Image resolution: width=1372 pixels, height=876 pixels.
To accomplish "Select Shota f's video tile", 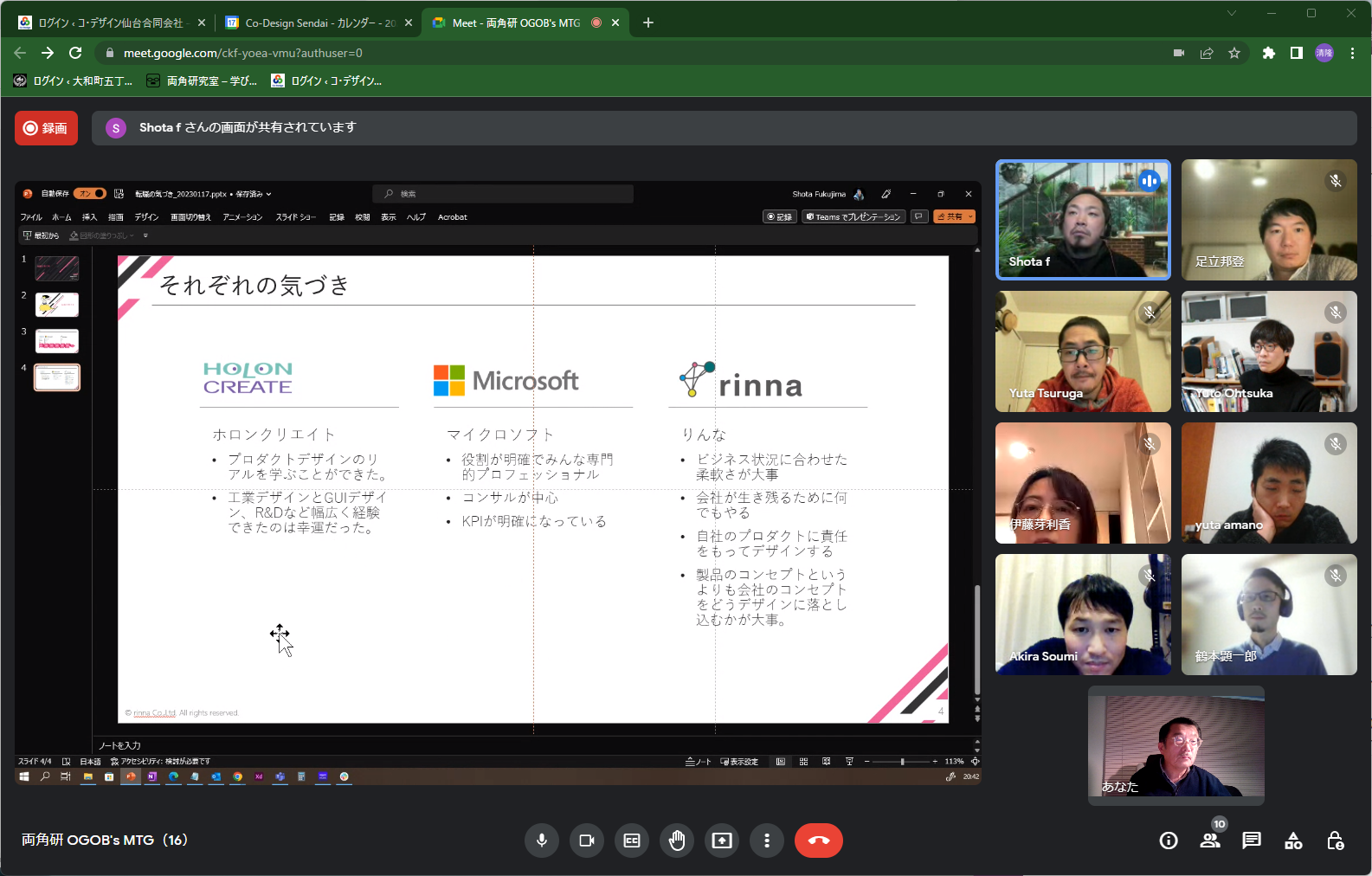I will tap(1083, 220).
